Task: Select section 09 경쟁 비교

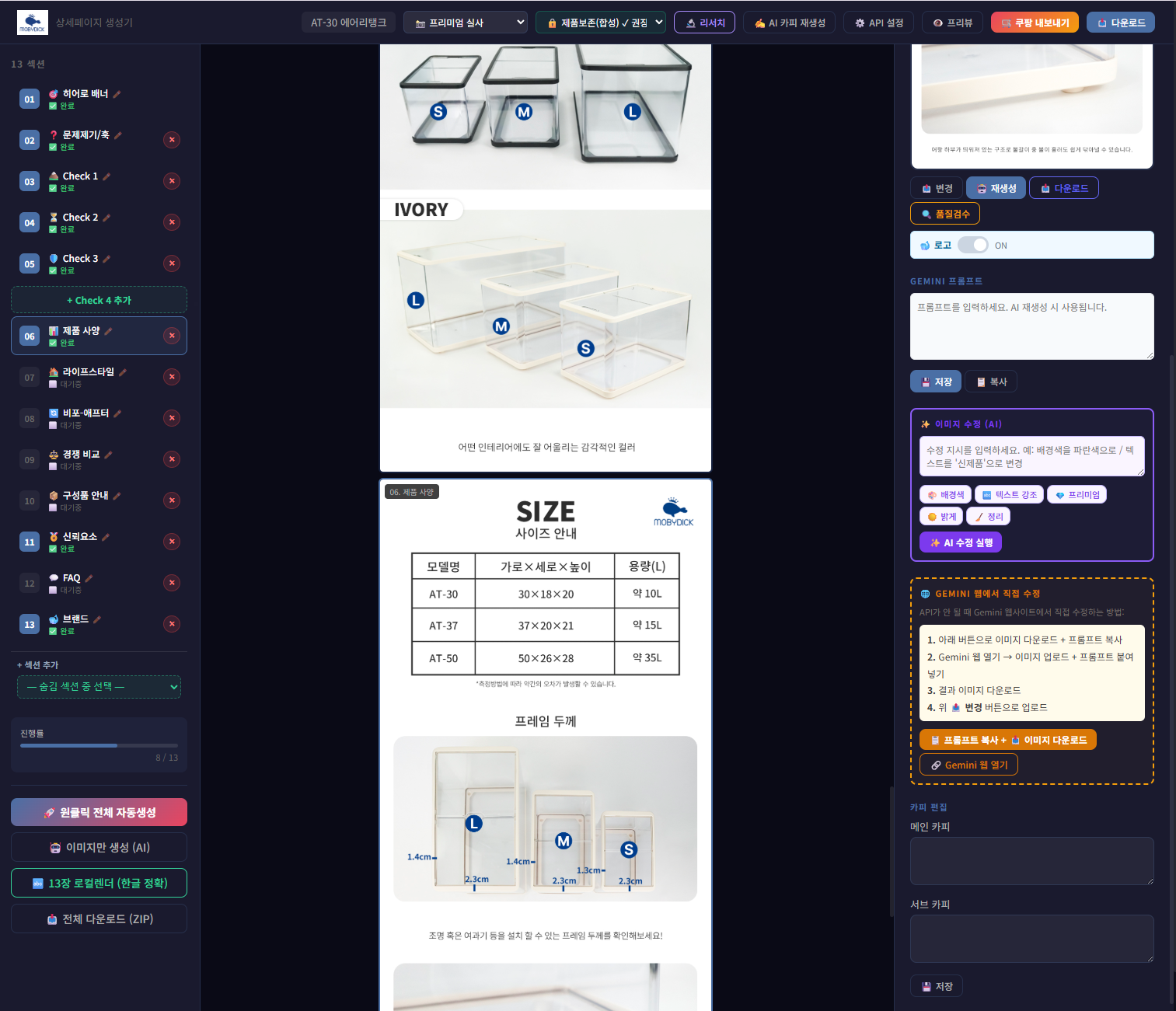Action: (99, 459)
